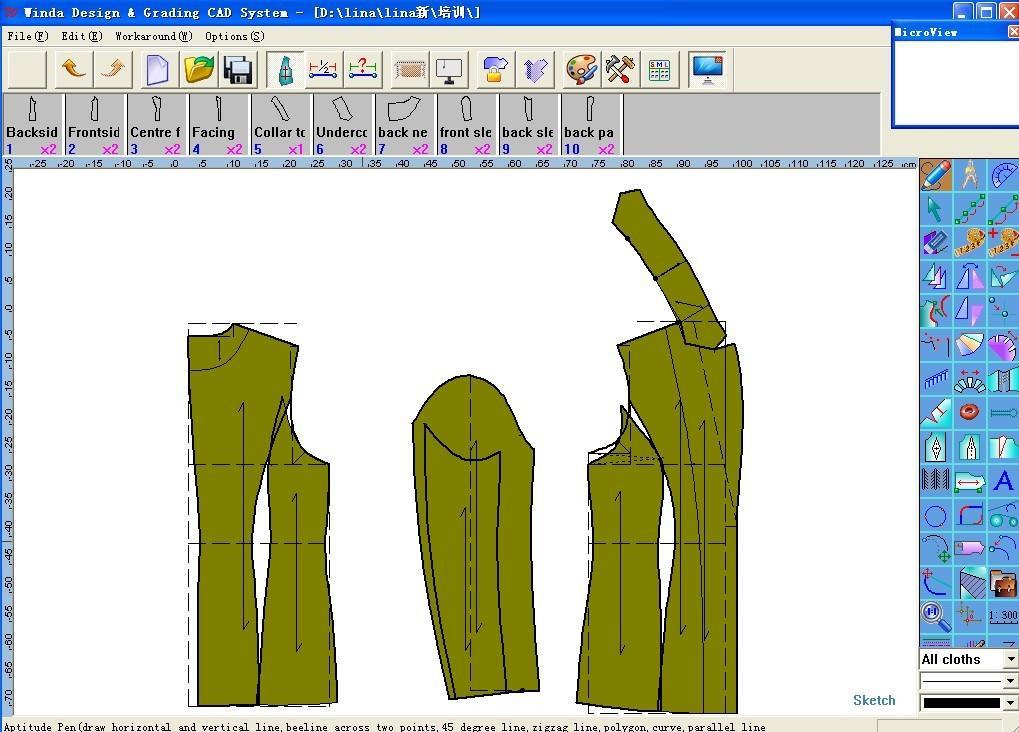Toggle the pattern piece mode button

[x=285, y=69]
